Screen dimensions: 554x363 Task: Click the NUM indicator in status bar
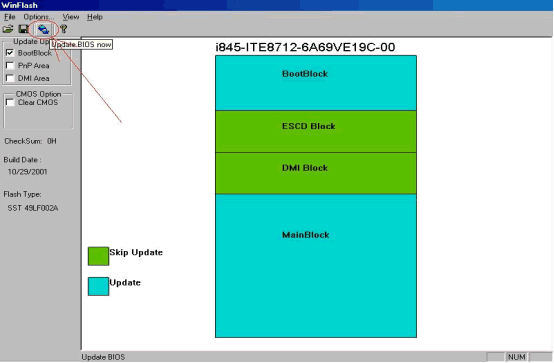coord(517,357)
